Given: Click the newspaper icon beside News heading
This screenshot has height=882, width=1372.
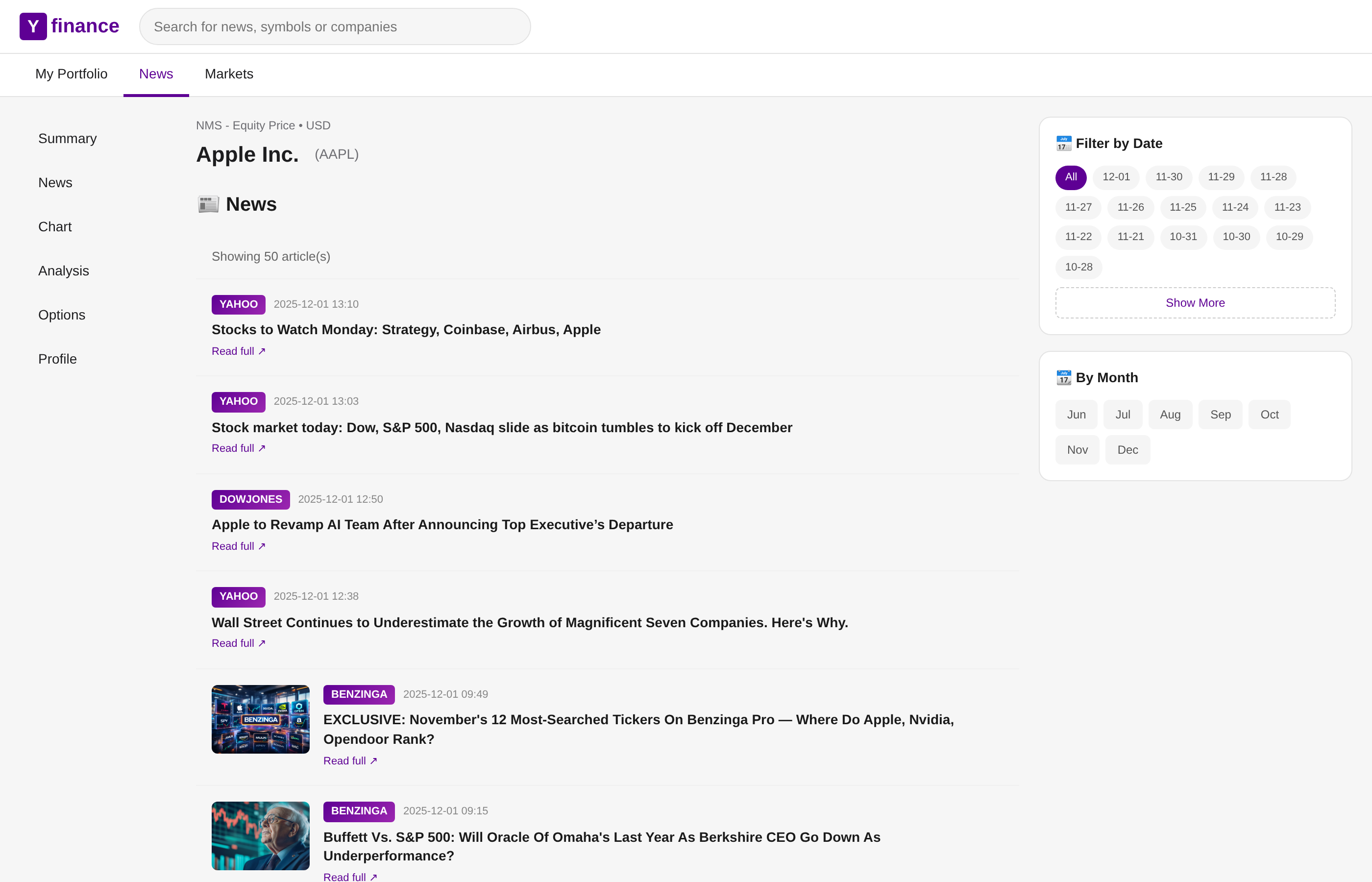Looking at the screenshot, I should coord(208,204).
